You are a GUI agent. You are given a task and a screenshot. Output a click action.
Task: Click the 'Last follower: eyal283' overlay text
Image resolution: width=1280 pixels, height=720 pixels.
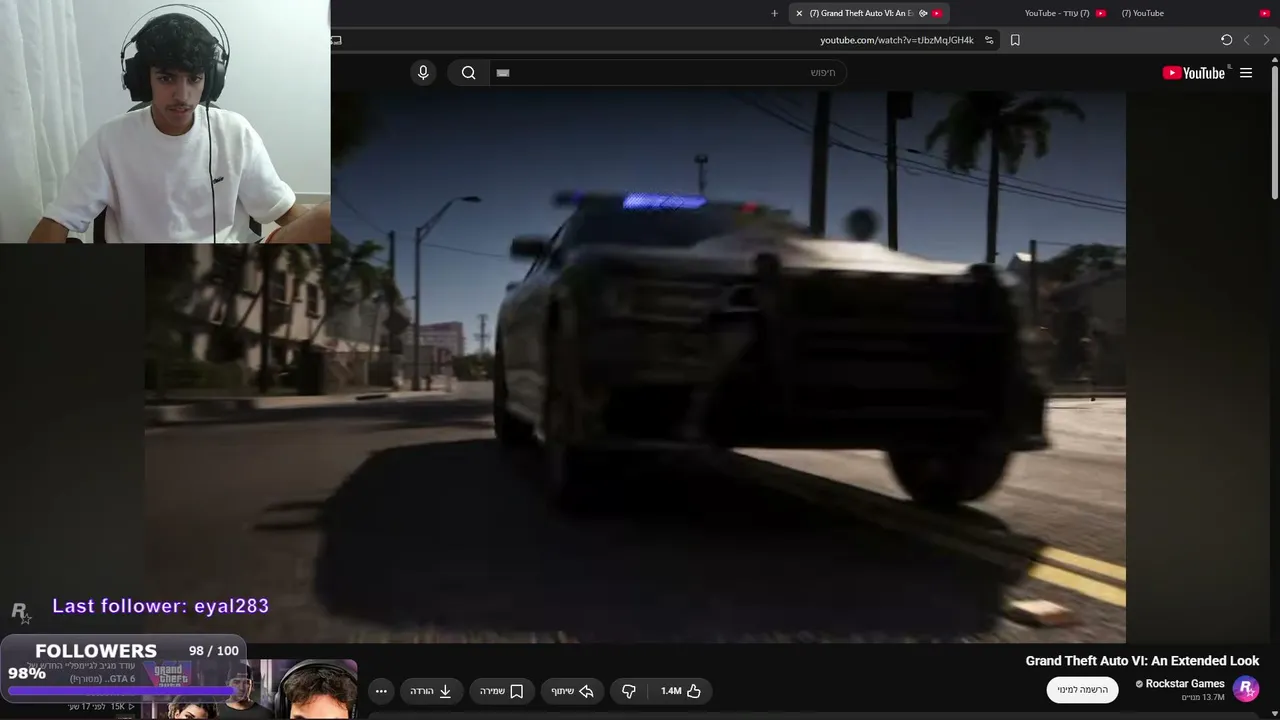pos(160,606)
